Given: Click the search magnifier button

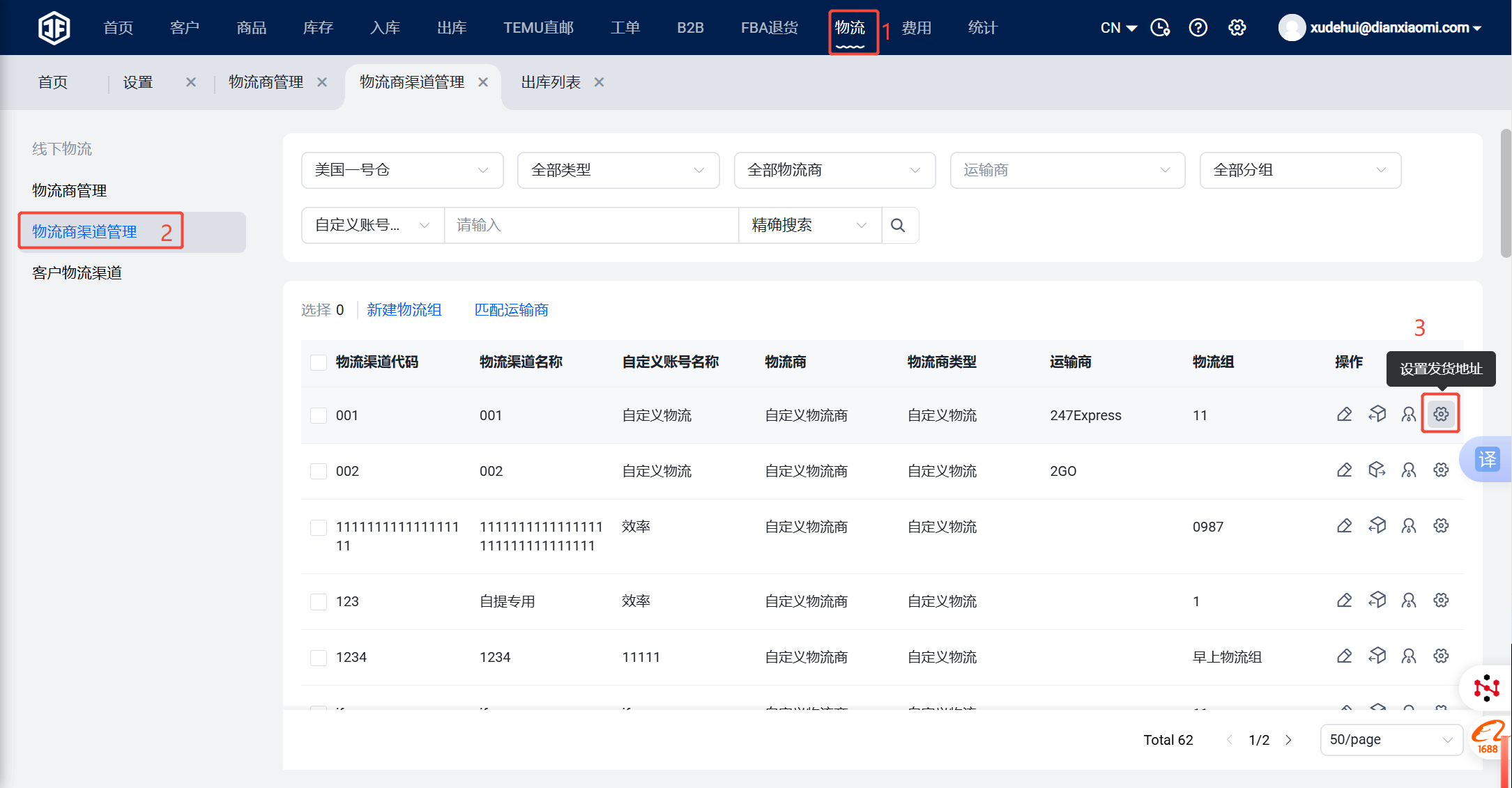Looking at the screenshot, I should [899, 225].
